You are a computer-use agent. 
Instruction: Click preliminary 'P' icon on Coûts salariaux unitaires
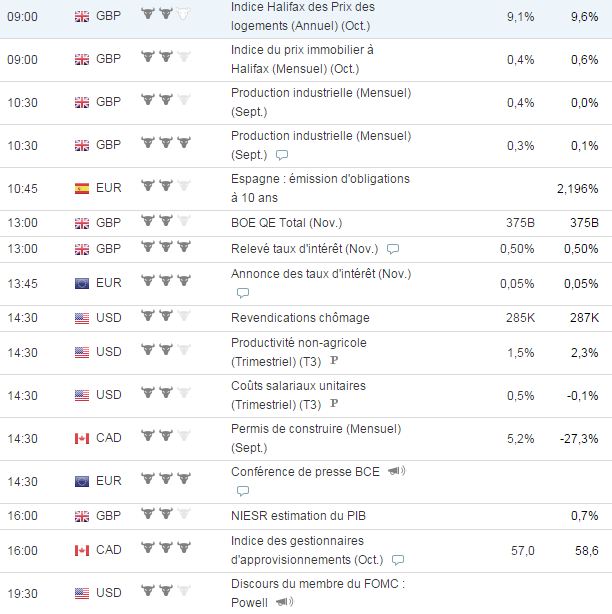click(x=334, y=405)
